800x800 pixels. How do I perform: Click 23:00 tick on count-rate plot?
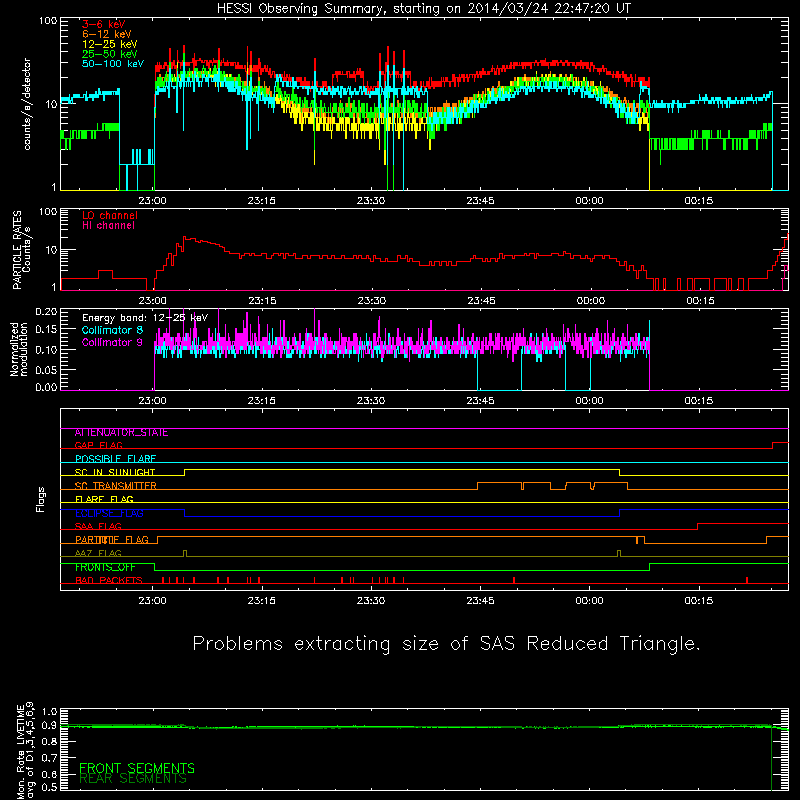coord(153,201)
